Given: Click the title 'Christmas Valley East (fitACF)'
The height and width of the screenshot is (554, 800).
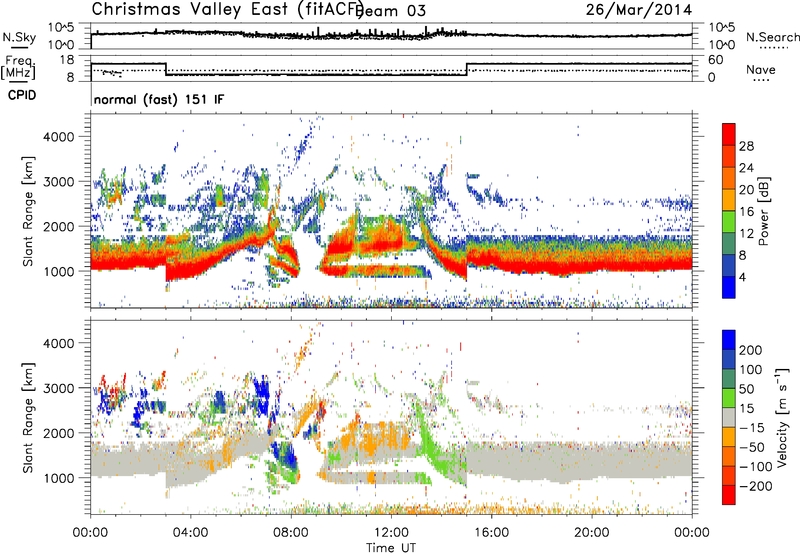Looking at the screenshot, I should 228,10.
